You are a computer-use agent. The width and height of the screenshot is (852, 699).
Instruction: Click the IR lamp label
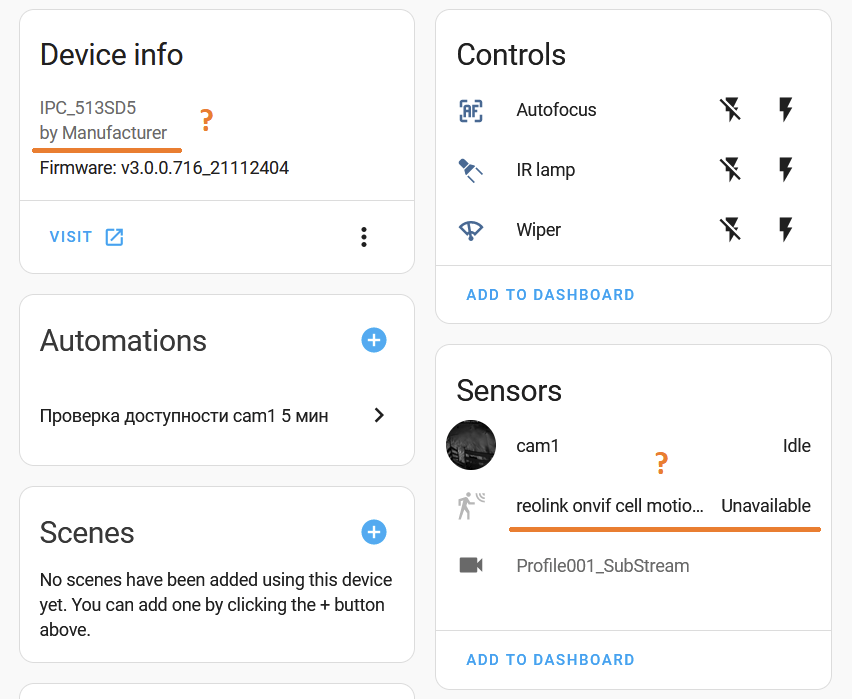point(546,170)
